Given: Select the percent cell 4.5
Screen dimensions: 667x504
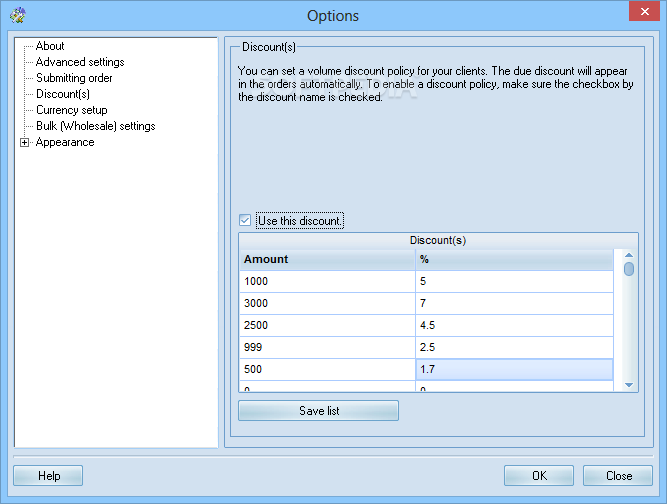Looking at the screenshot, I should pyautogui.click(x=514, y=326).
